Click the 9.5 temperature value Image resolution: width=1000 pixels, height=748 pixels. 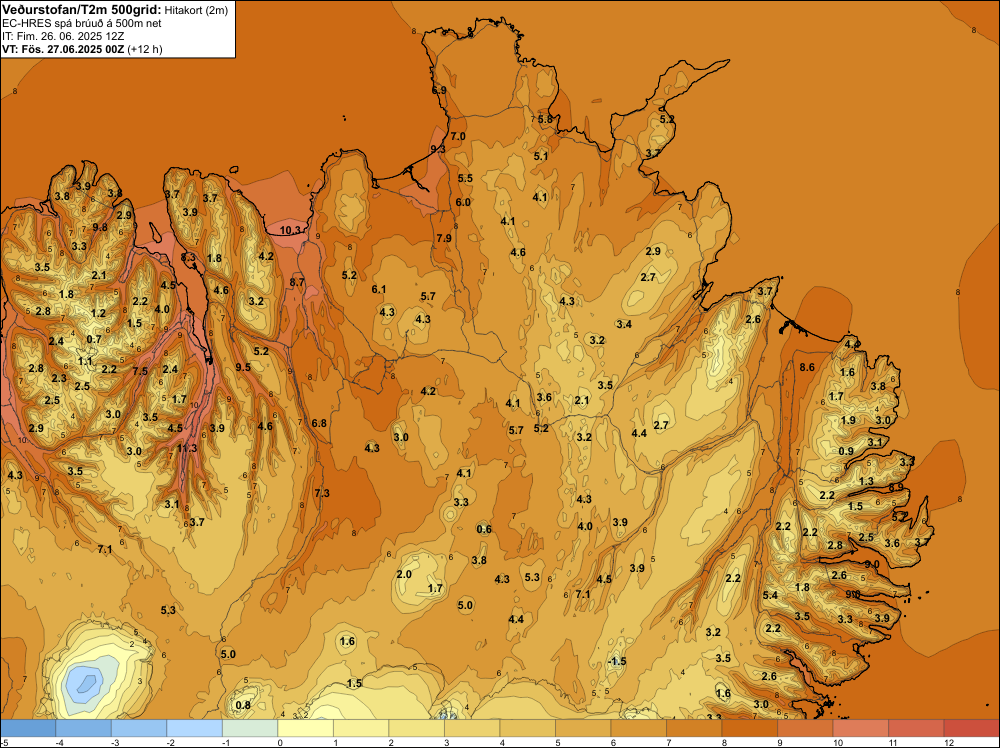click(x=243, y=367)
